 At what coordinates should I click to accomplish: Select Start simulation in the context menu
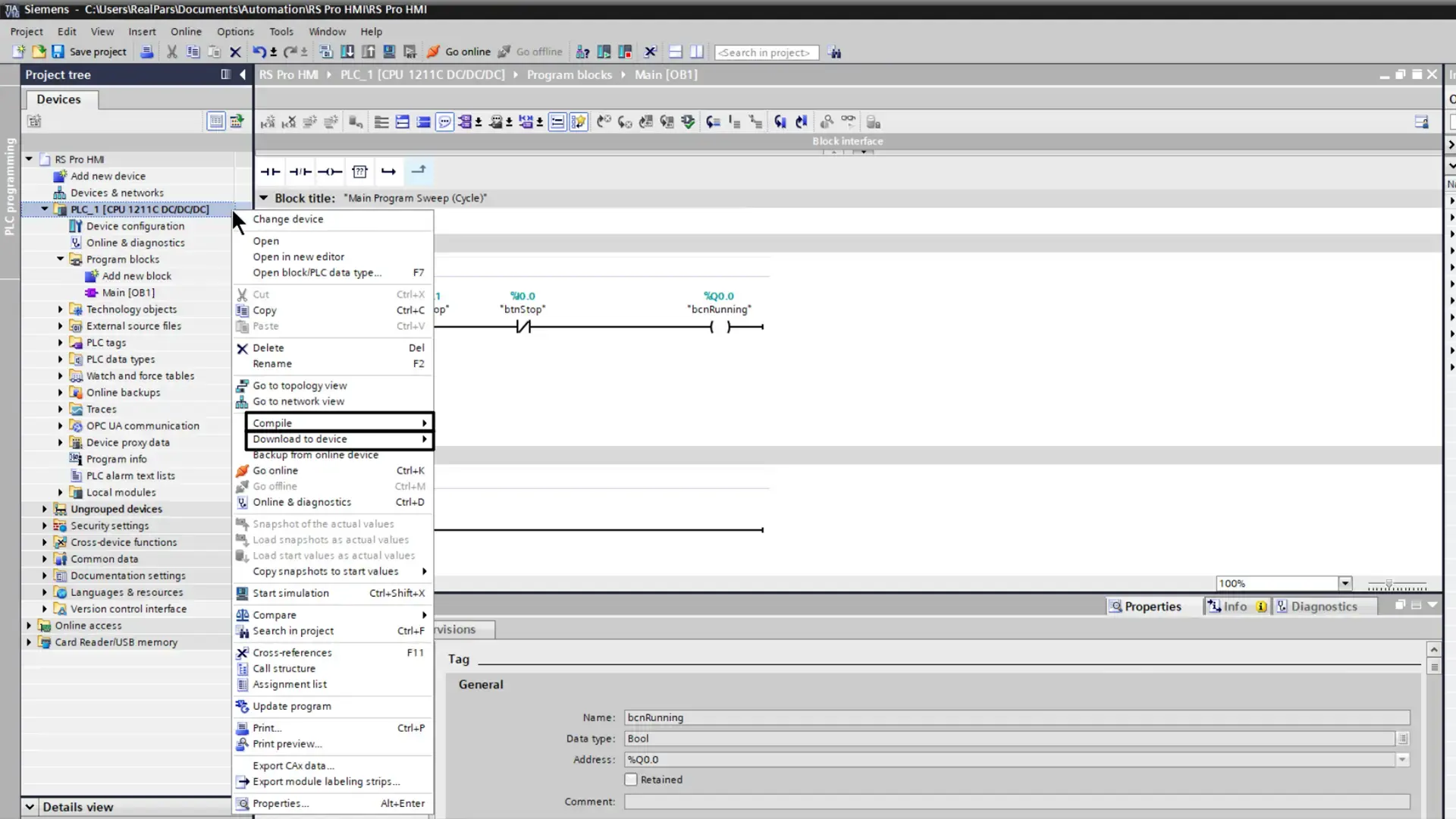pos(333,593)
